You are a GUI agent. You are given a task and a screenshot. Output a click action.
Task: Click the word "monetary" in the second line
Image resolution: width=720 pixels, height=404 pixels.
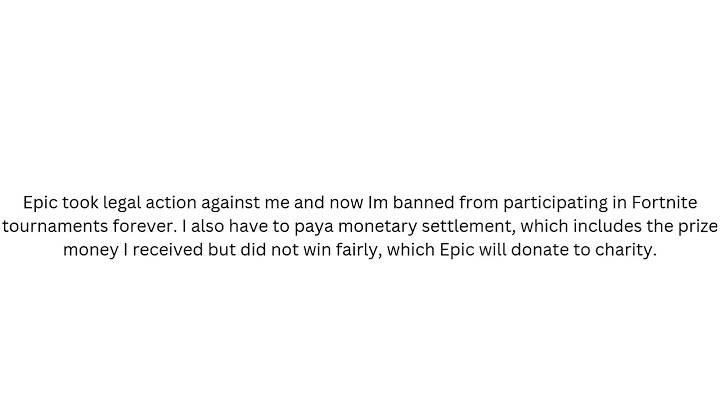coord(377,228)
